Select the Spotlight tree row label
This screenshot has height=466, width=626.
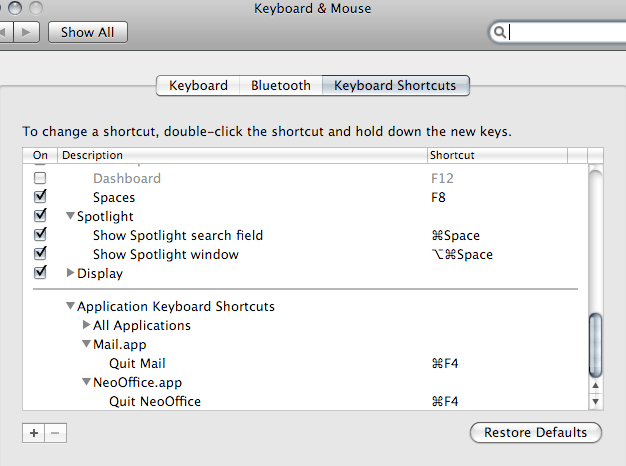pyautogui.click(x=105, y=216)
